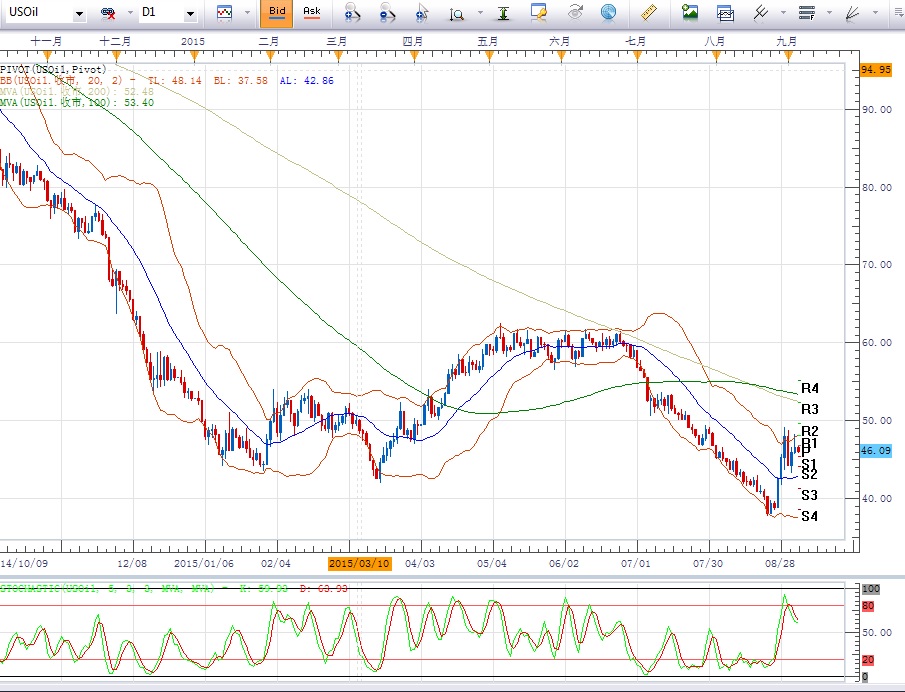
Task: Click the 07/01 date axis label
Action: click(635, 563)
